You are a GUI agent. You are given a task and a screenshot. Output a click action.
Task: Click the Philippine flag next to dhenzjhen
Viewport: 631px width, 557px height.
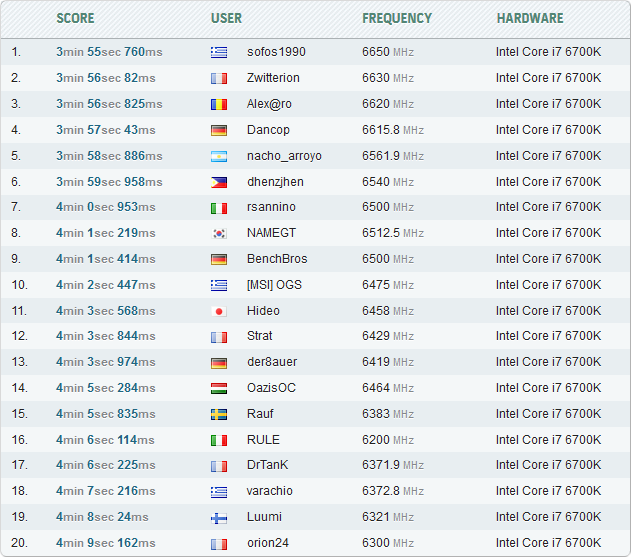coord(219,182)
